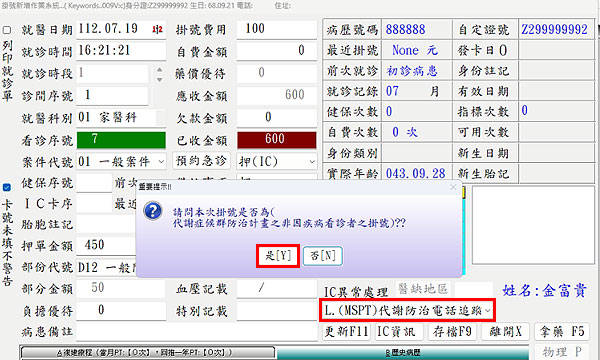600x360 pixels.
Task: Click the calendar icon beside 就醫日期
Action: click(x=157, y=29)
